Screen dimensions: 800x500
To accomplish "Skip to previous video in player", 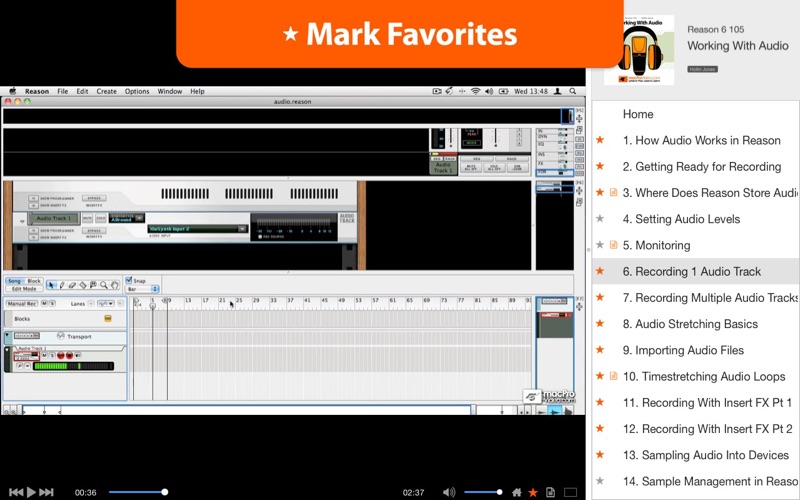I will pyautogui.click(x=16, y=492).
